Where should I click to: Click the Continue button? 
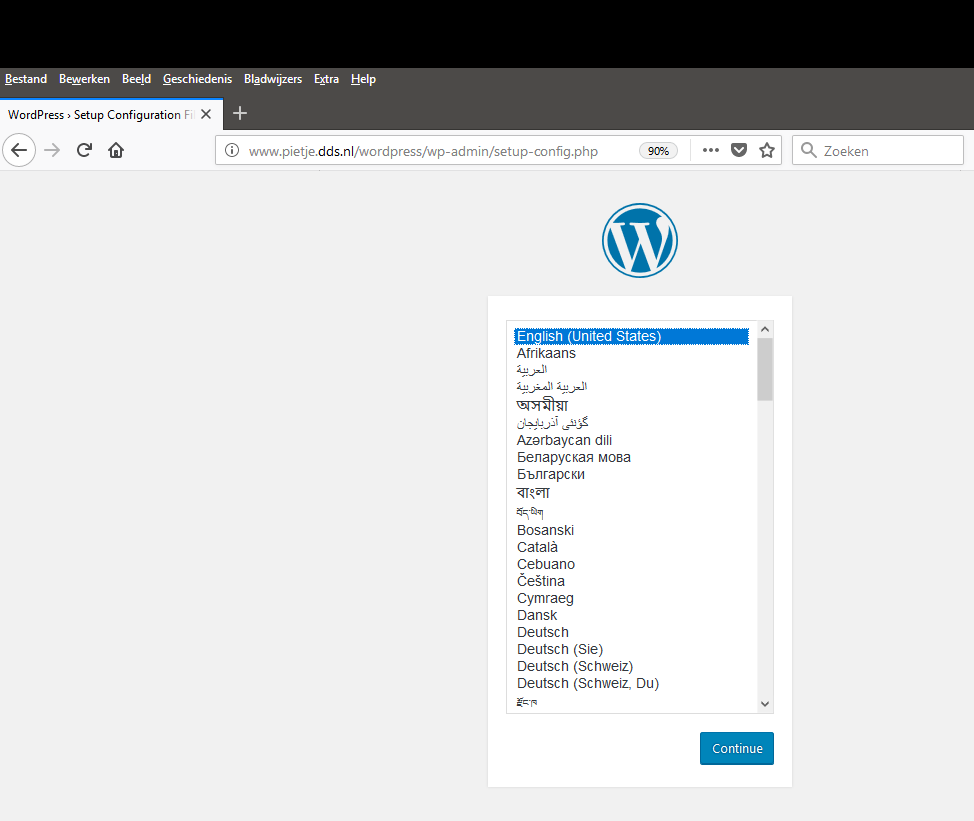coord(737,748)
